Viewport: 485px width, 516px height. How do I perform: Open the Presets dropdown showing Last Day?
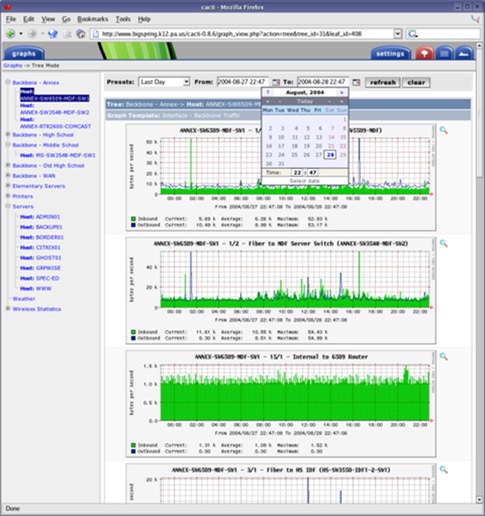click(164, 82)
